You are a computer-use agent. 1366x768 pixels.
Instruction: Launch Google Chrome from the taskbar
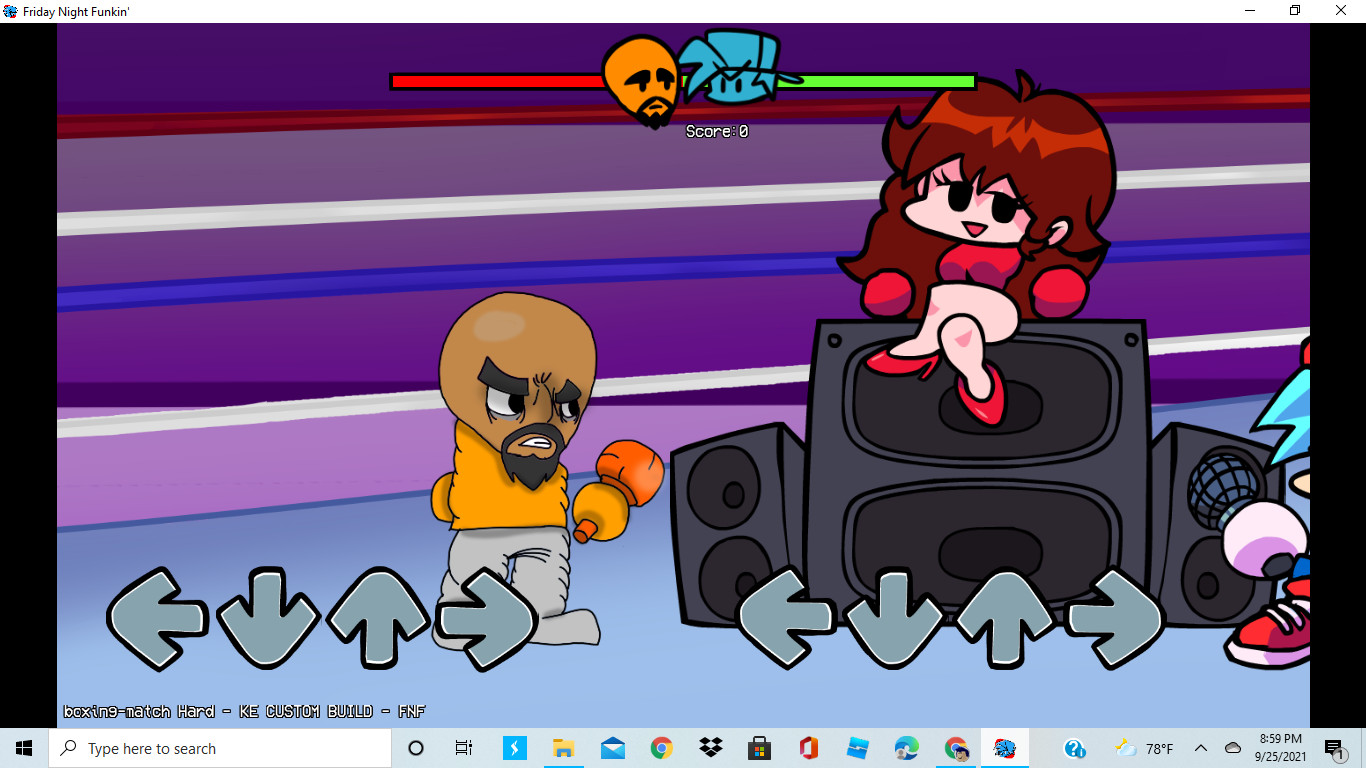tap(662, 747)
